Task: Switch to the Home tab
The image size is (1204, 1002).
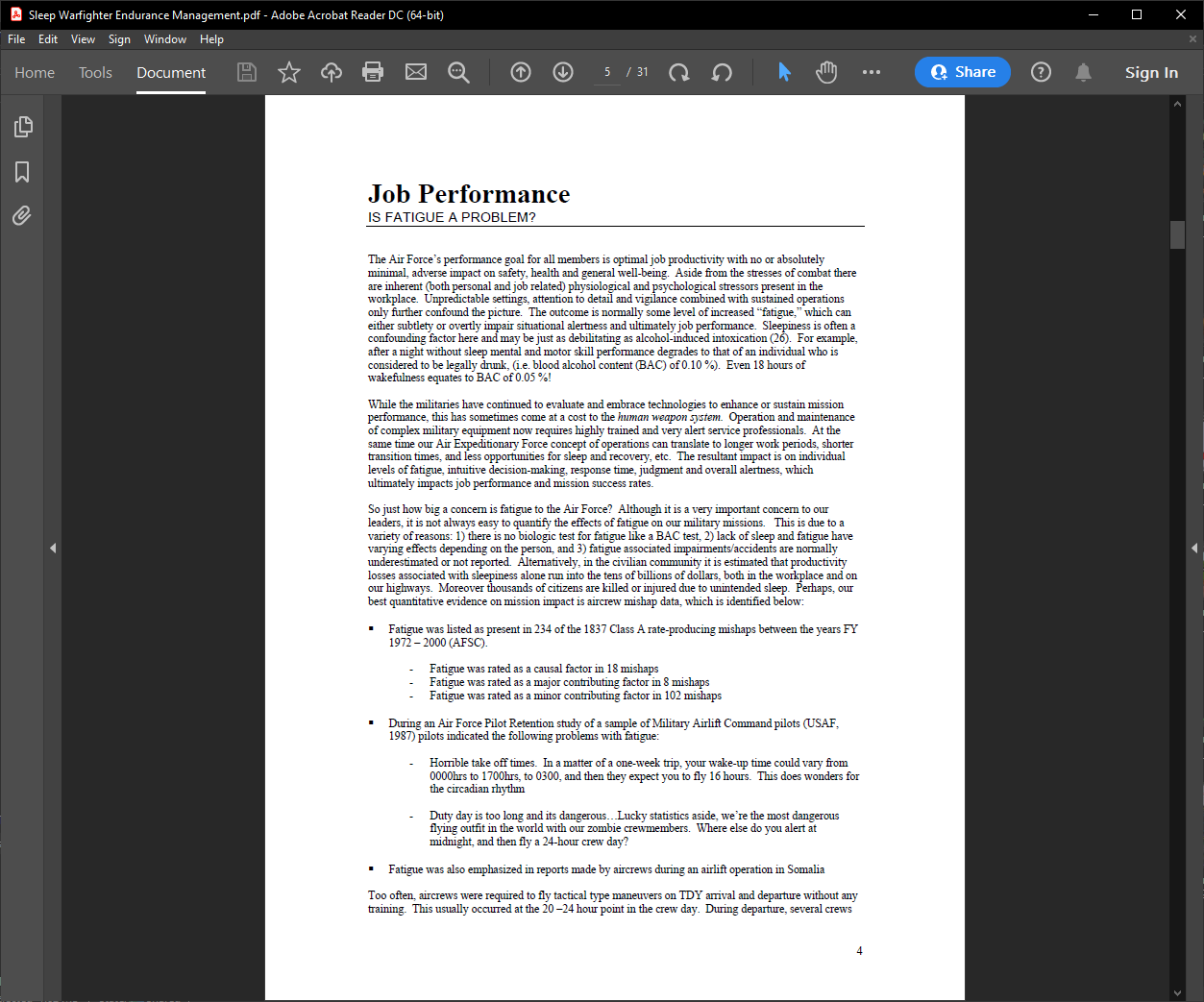Action: click(35, 72)
